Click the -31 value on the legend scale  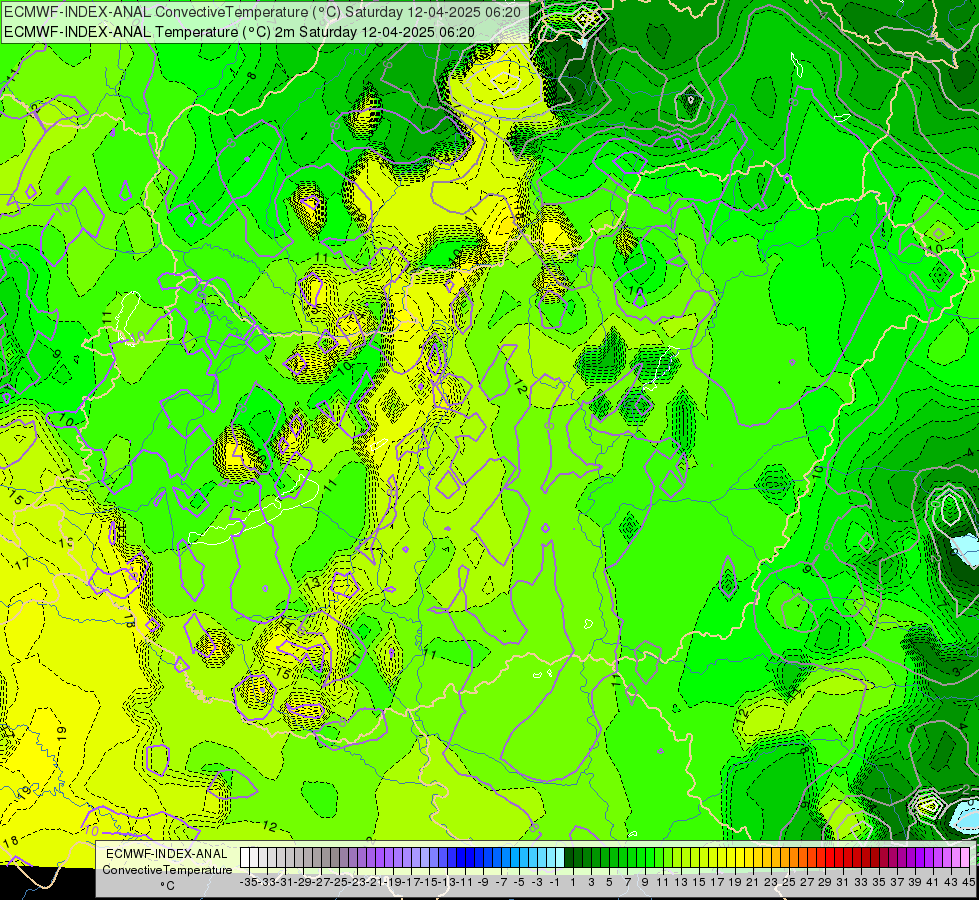[285, 882]
